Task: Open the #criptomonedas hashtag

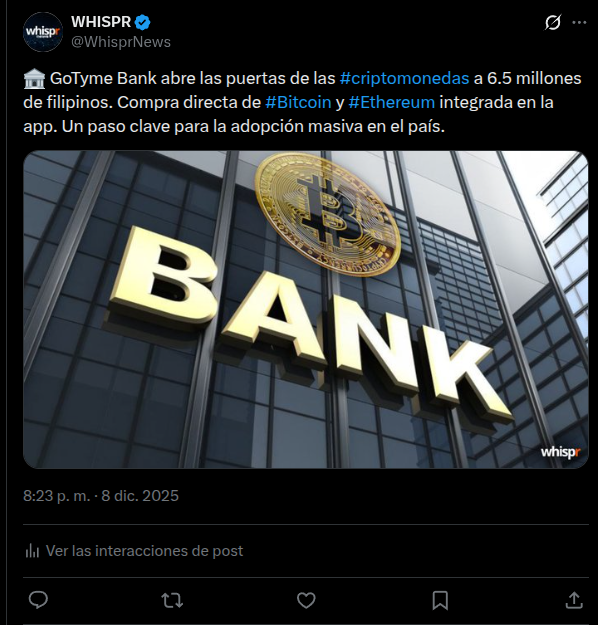Action: [404, 79]
